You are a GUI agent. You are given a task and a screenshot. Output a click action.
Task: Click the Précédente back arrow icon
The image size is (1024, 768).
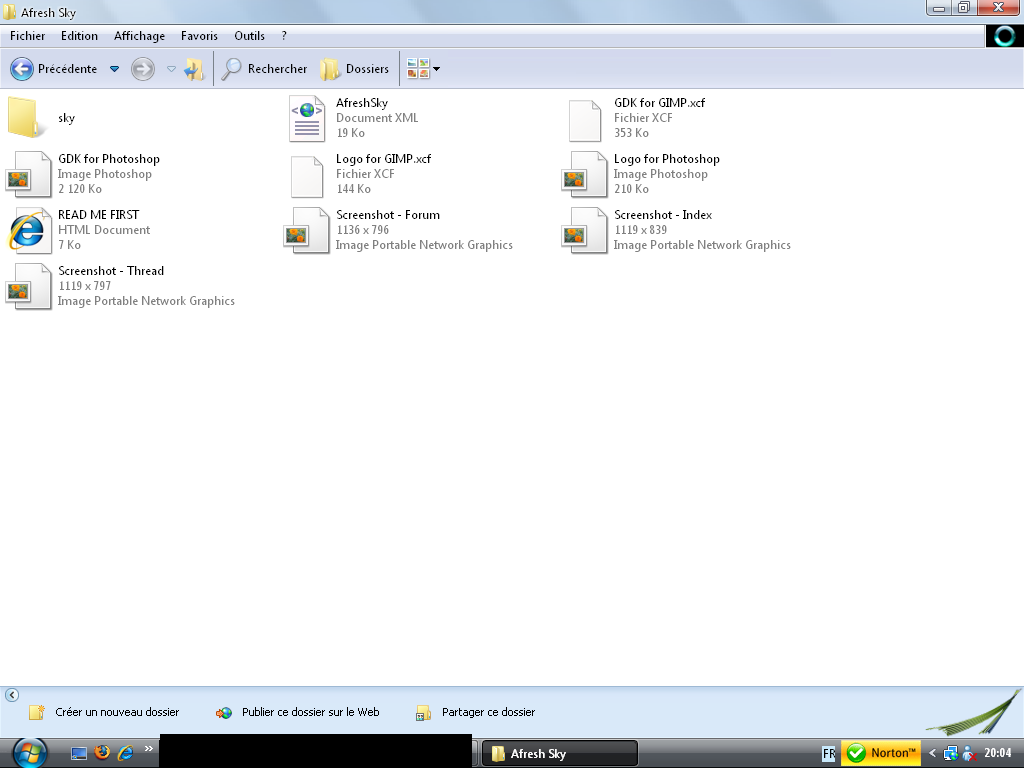tap(22, 69)
